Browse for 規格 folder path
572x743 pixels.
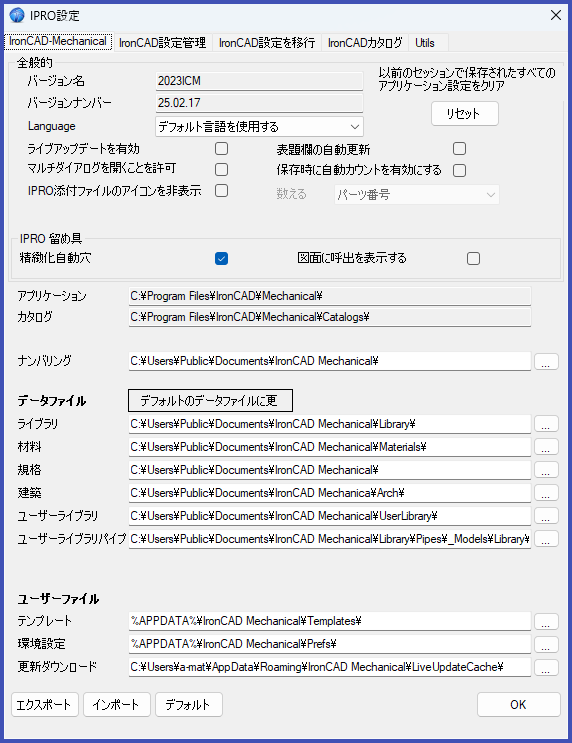click(546, 470)
